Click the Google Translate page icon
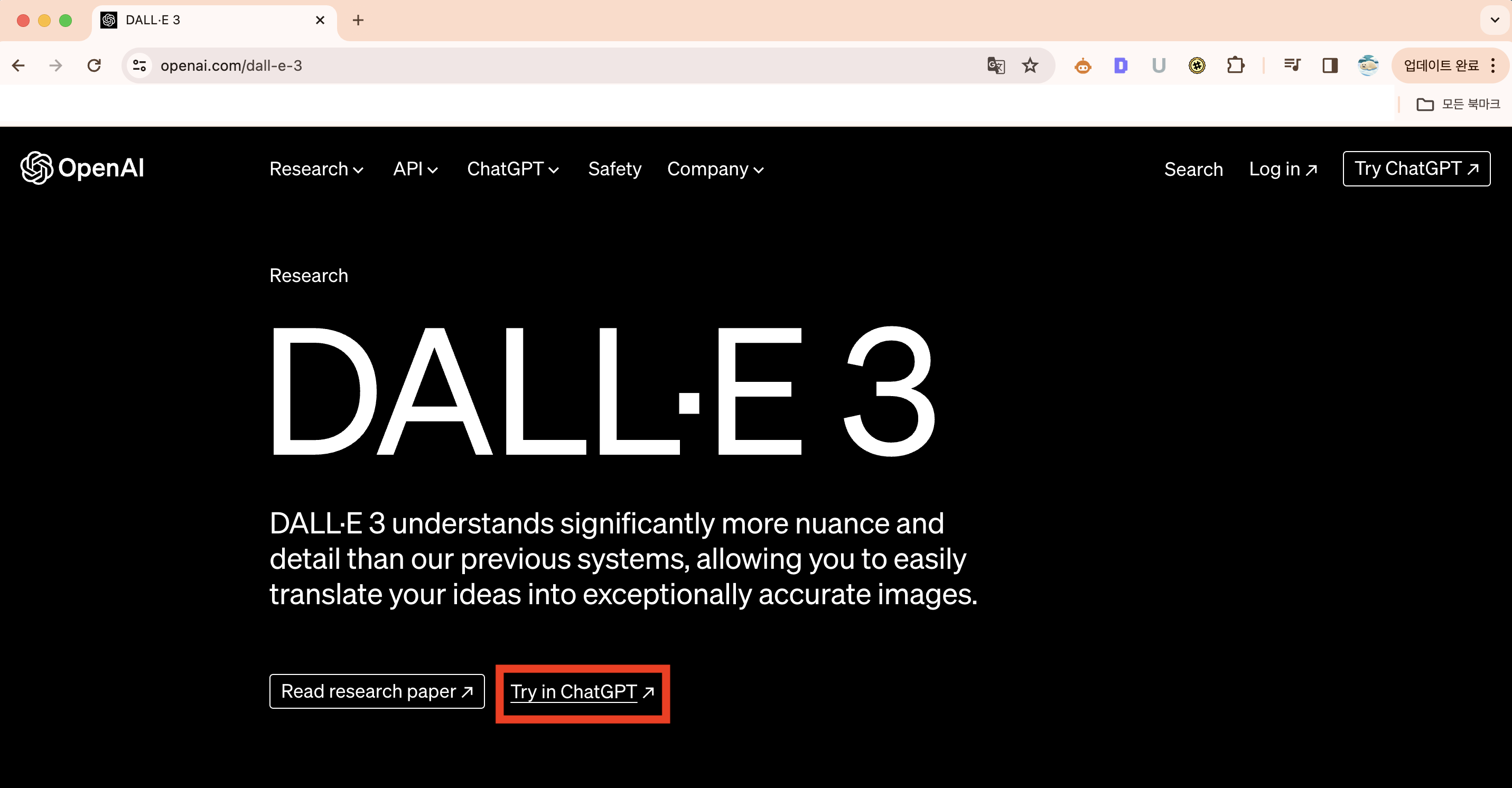The image size is (1512, 788). [995, 65]
